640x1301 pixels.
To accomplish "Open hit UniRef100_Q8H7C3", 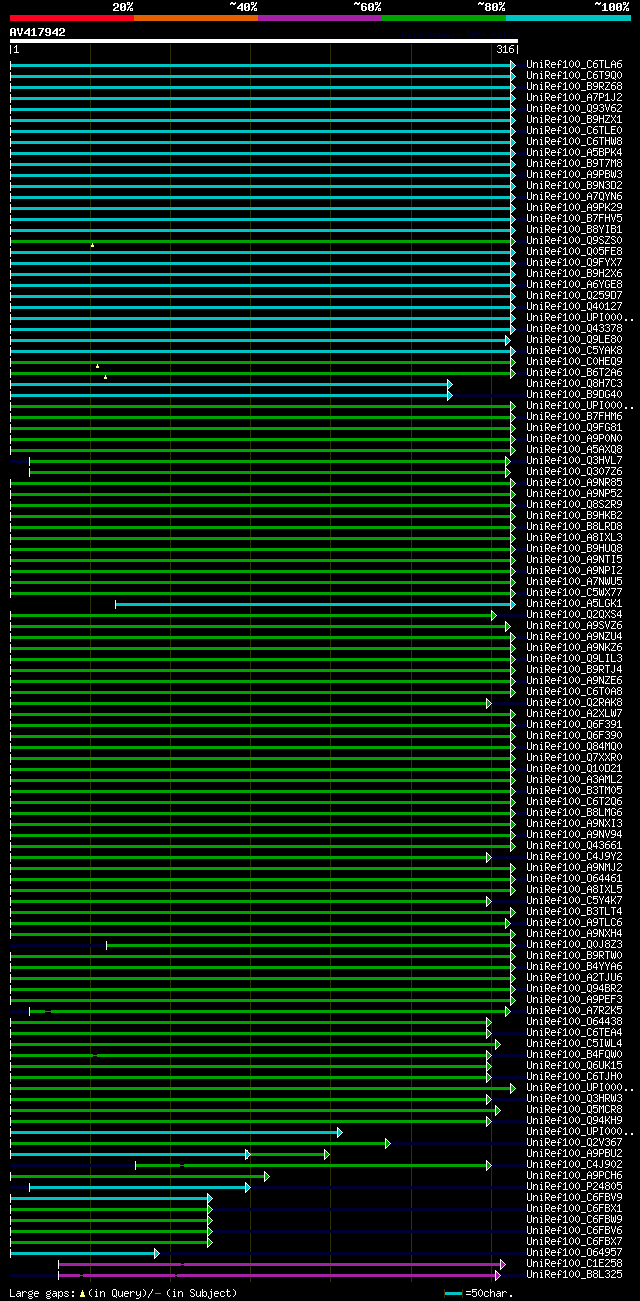I will [574, 383].
